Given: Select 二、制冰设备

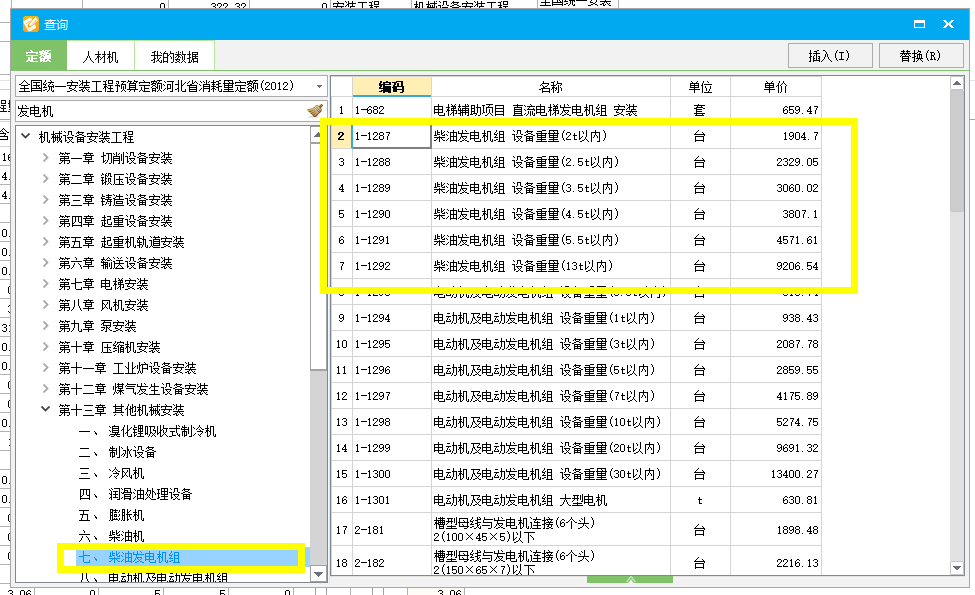Looking at the screenshot, I should (118, 452).
